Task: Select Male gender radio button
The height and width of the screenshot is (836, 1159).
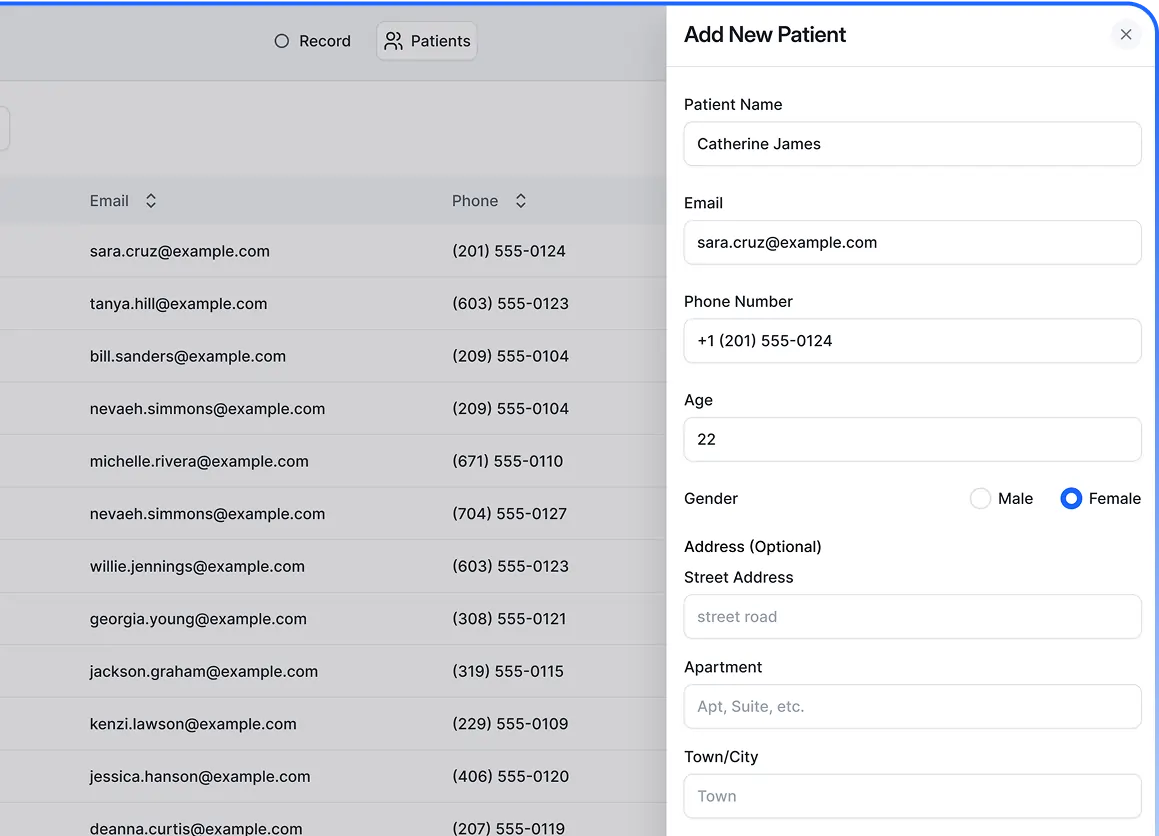Action: 980,498
